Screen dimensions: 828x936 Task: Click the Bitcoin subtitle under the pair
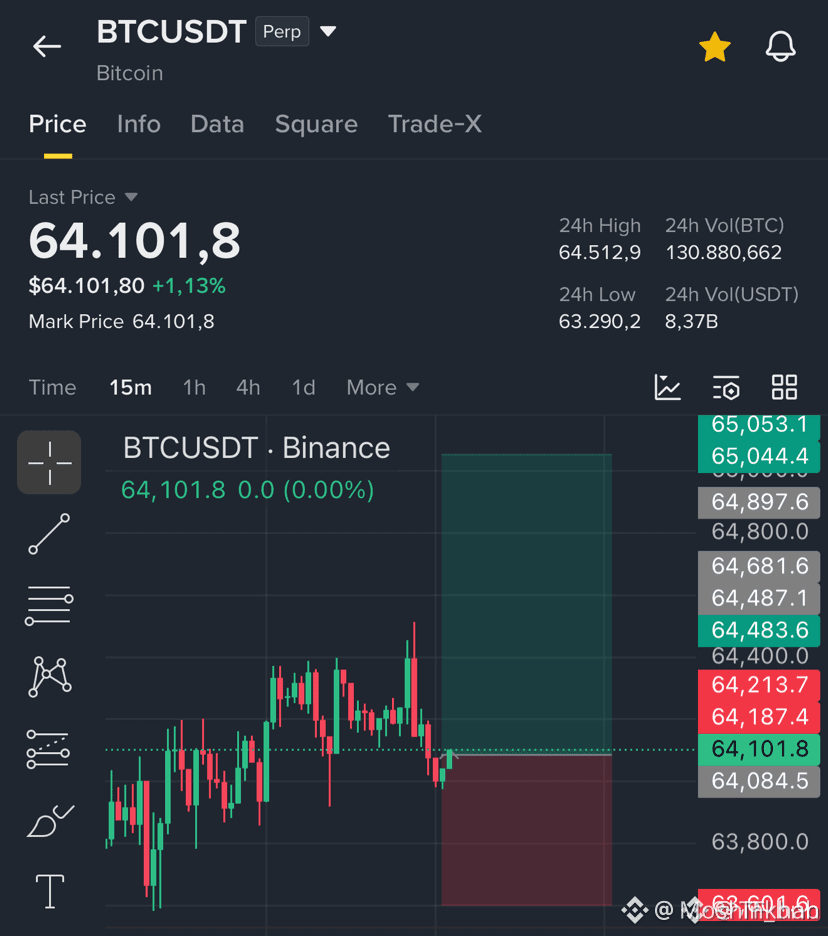[130, 73]
